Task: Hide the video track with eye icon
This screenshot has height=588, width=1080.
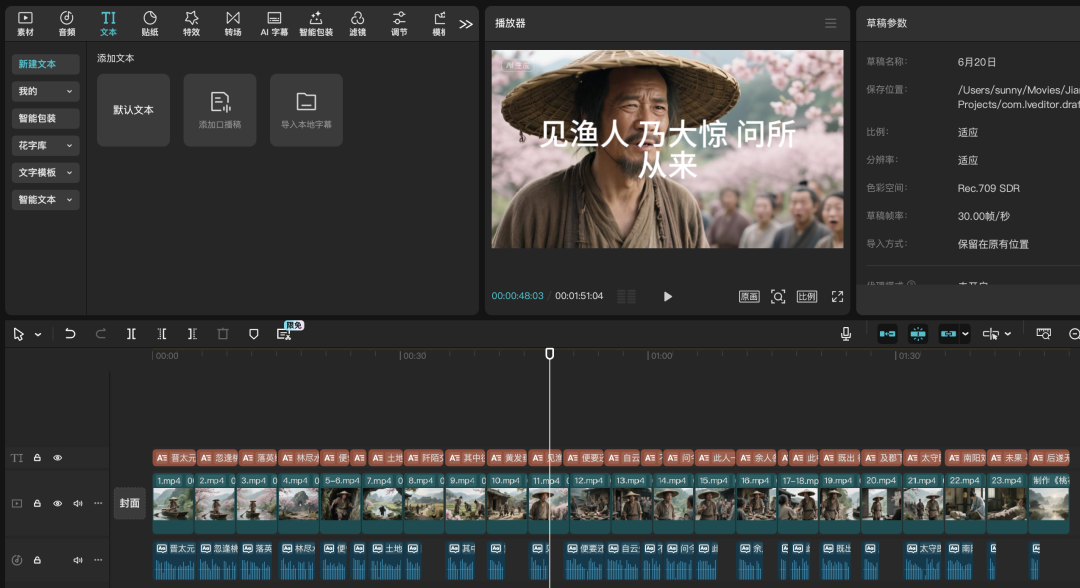Action: (x=58, y=503)
